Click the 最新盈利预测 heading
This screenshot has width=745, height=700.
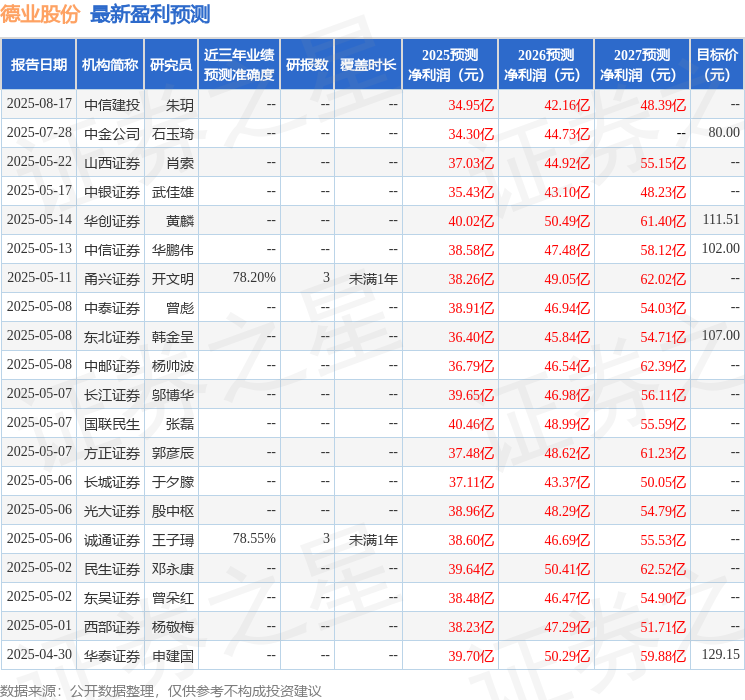[x=150, y=14]
